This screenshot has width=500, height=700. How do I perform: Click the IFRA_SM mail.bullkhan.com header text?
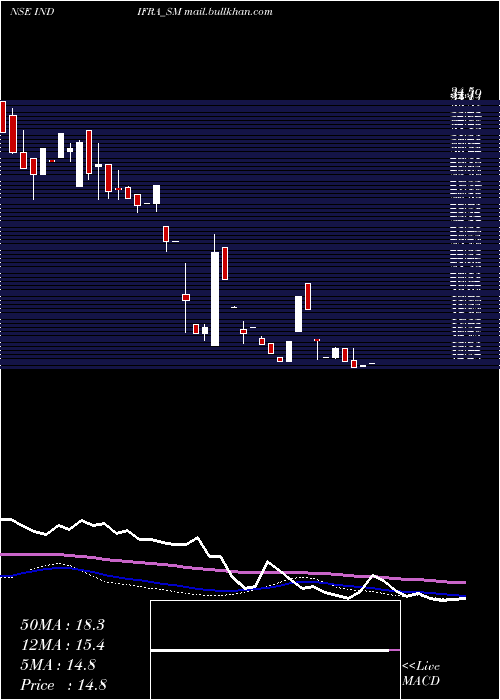pos(205,12)
